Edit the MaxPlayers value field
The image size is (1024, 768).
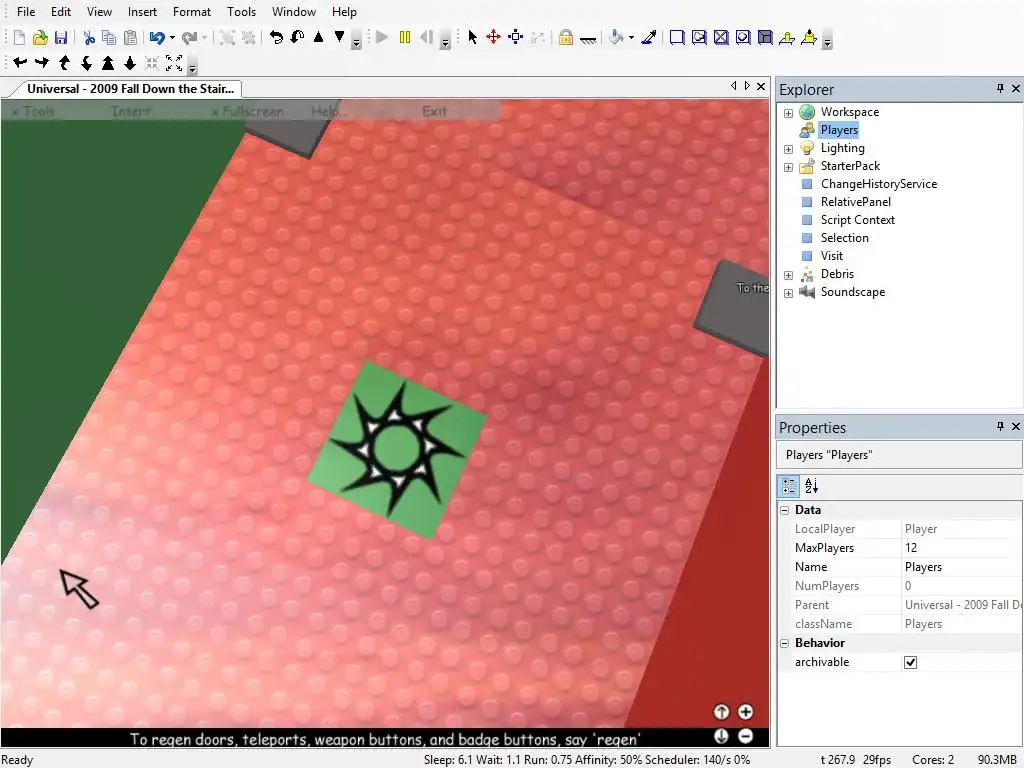point(960,548)
